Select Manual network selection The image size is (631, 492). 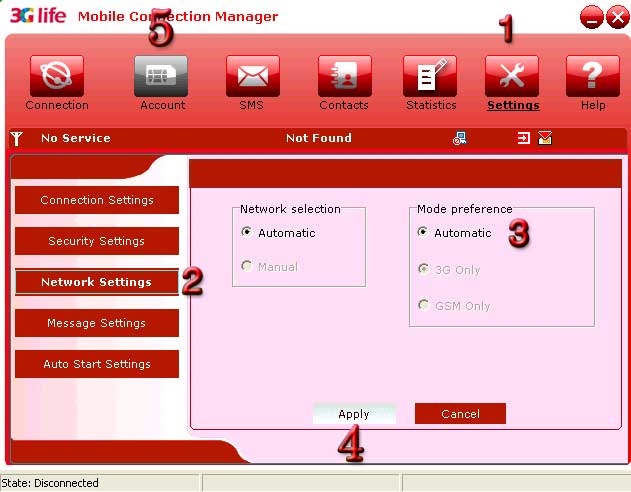pos(247,267)
